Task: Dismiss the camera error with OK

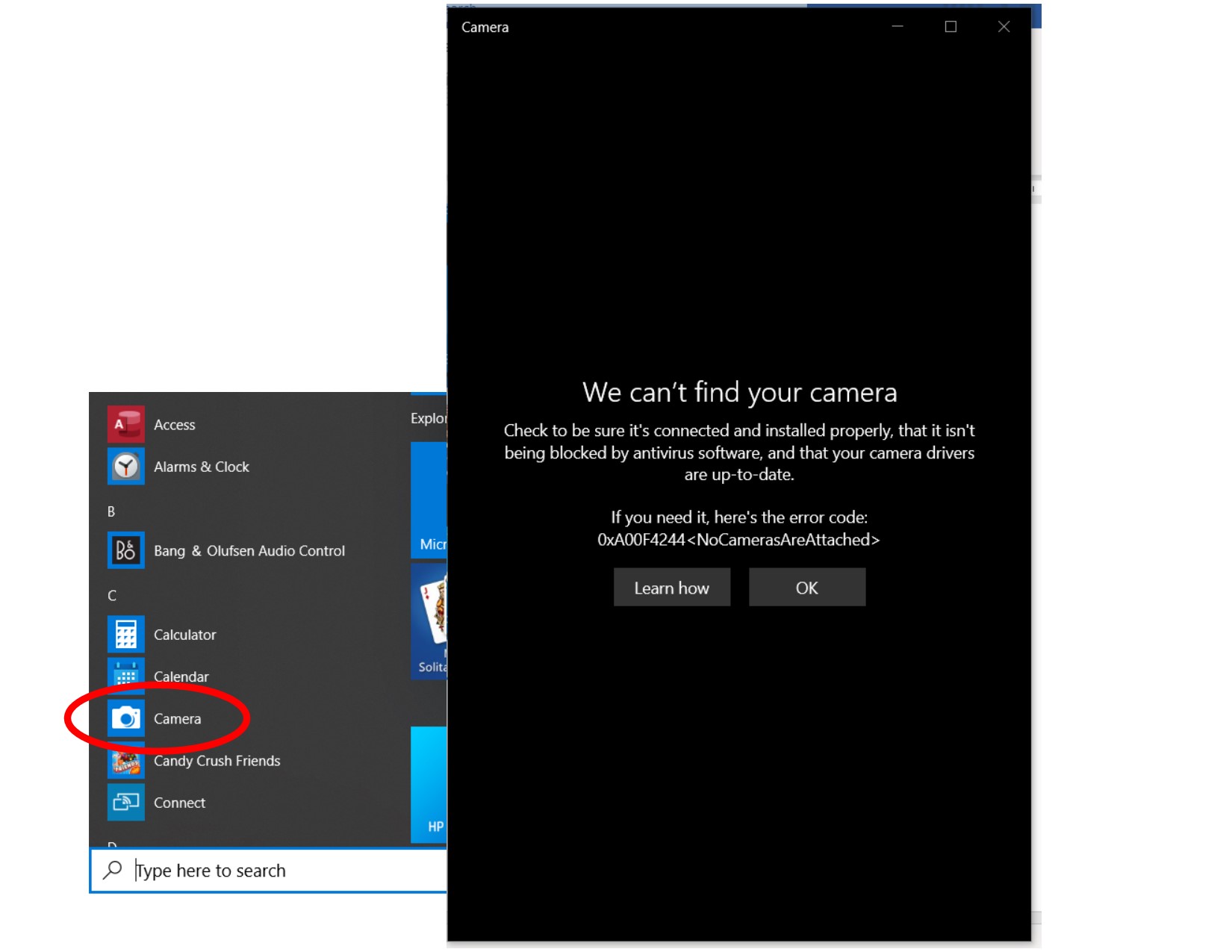Action: click(807, 587)
